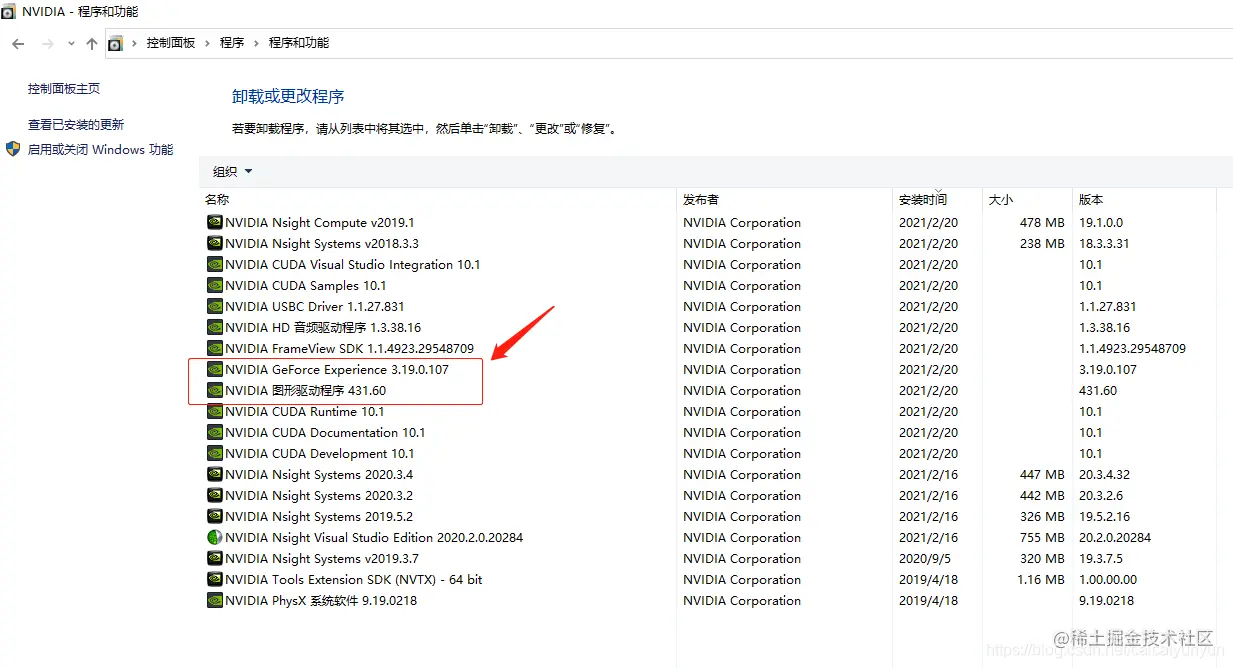Screen dimensions: 1233x668
Task: Click version cell 1.00.00.00
Action: (x=1108, y=580)
